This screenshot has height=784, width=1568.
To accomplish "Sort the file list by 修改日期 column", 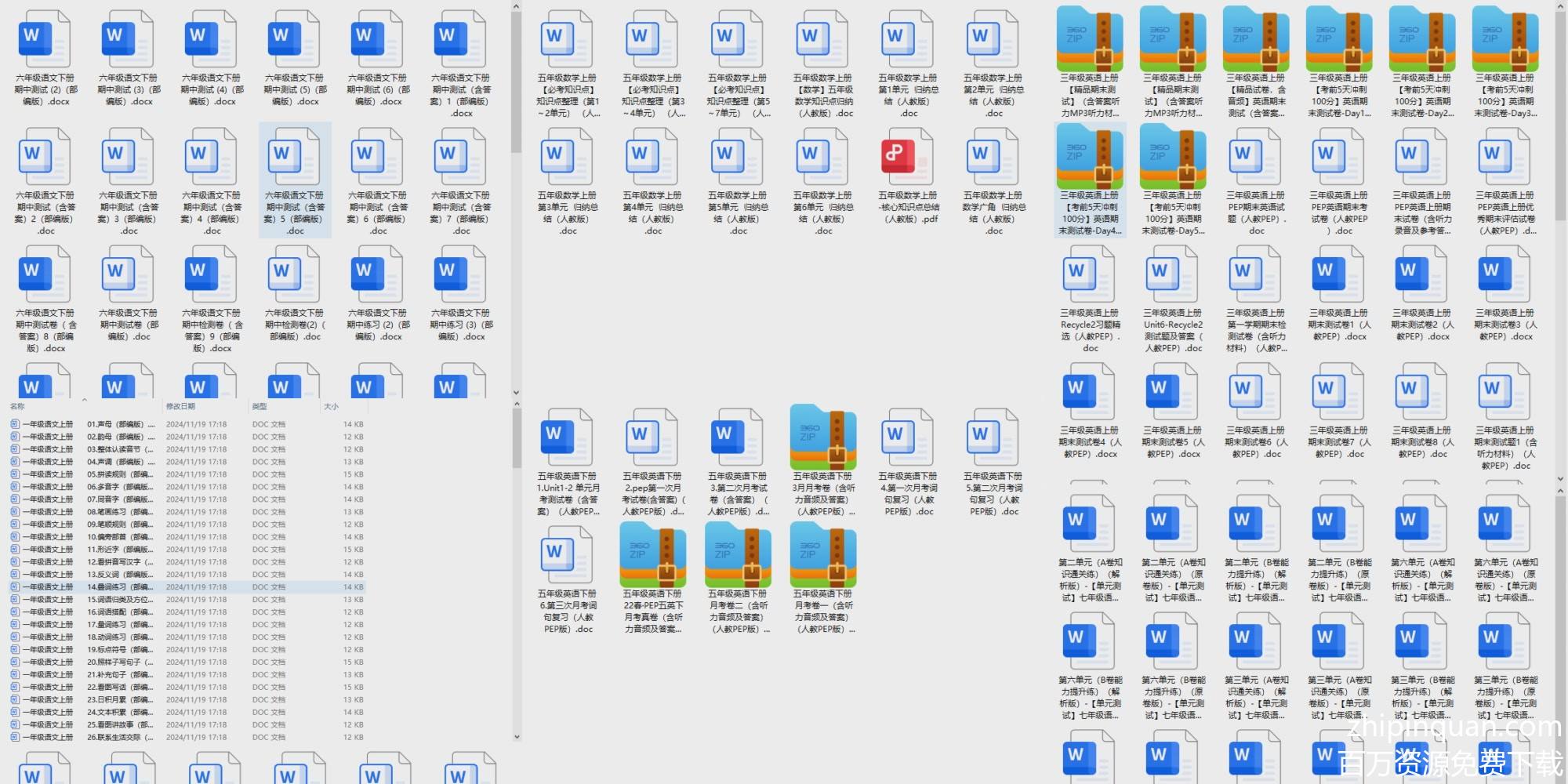I will click(x=180, y=406).
